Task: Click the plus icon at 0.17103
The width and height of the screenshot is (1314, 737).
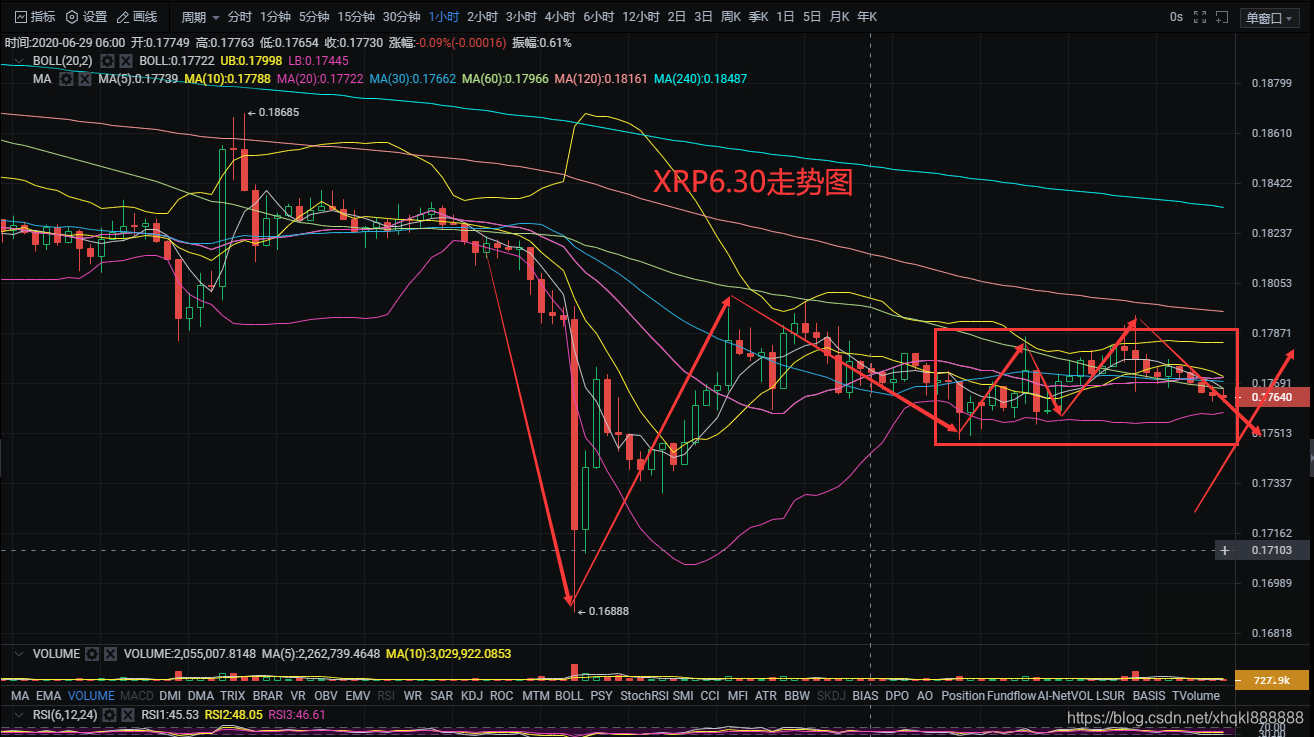Action: tap(1225, 550)
